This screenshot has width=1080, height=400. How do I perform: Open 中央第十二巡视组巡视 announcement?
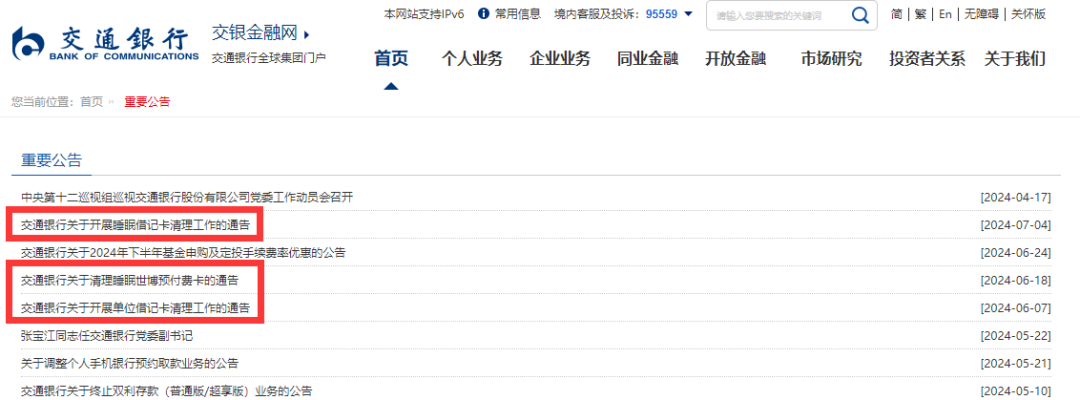click(187, 198)
